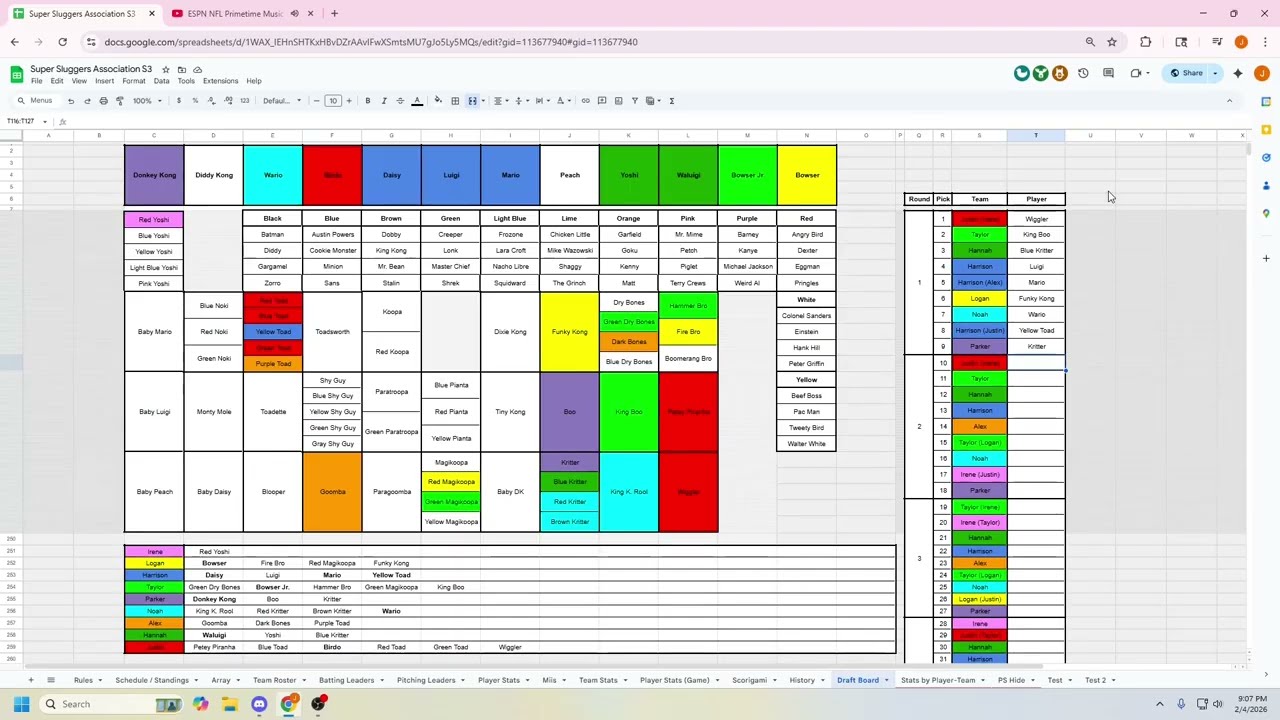Click the insert link icon
Viewport: 1280px width, 720px height.
click(x=586, y=101)
